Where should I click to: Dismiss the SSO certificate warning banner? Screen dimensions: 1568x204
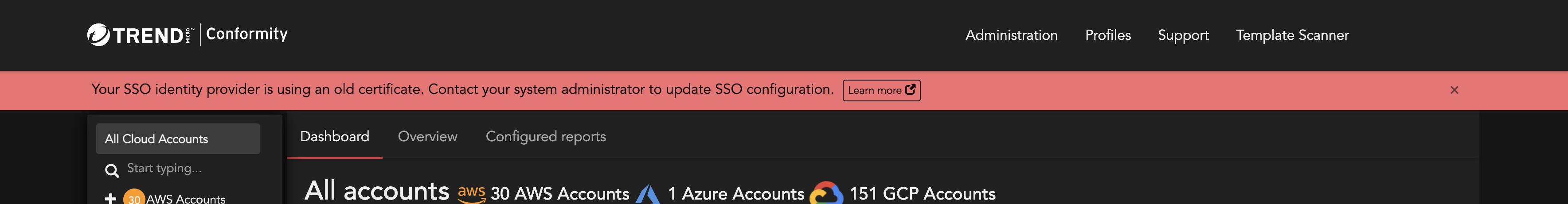[x=1454, y=90]
